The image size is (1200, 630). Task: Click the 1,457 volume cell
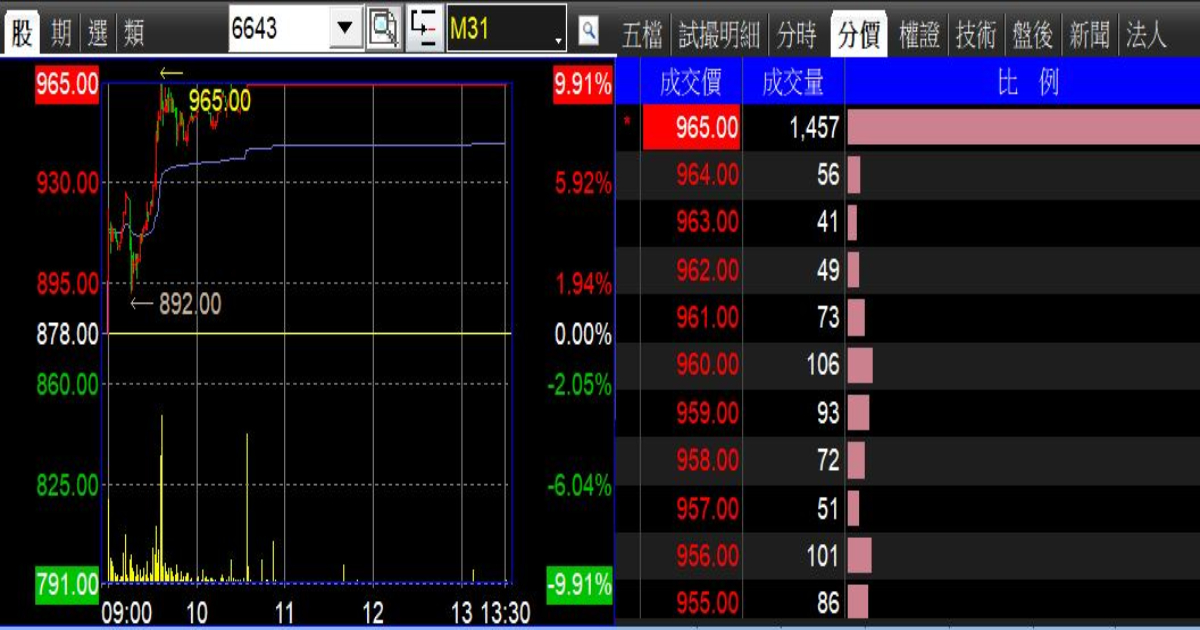pos(793,127)
